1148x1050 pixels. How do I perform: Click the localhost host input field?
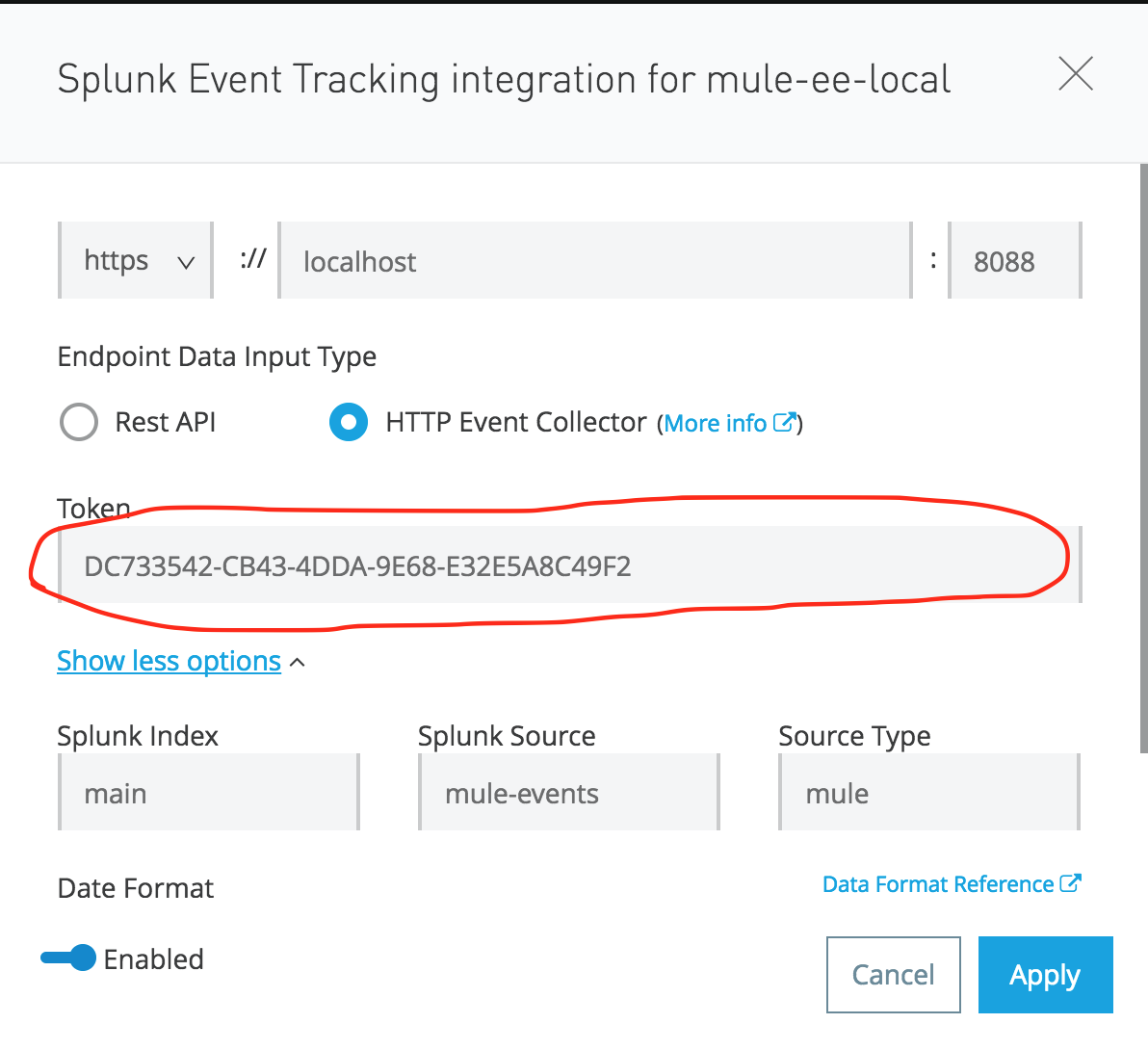594,261
